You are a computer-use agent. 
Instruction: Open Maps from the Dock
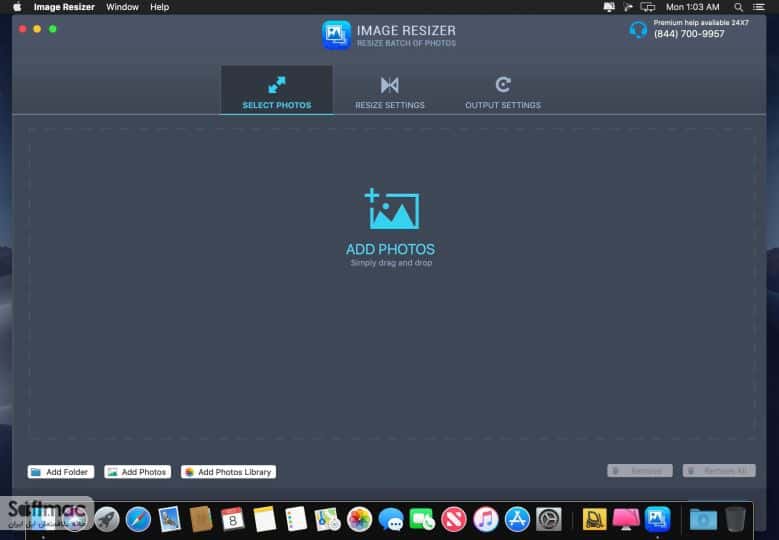tap(327, 519)
